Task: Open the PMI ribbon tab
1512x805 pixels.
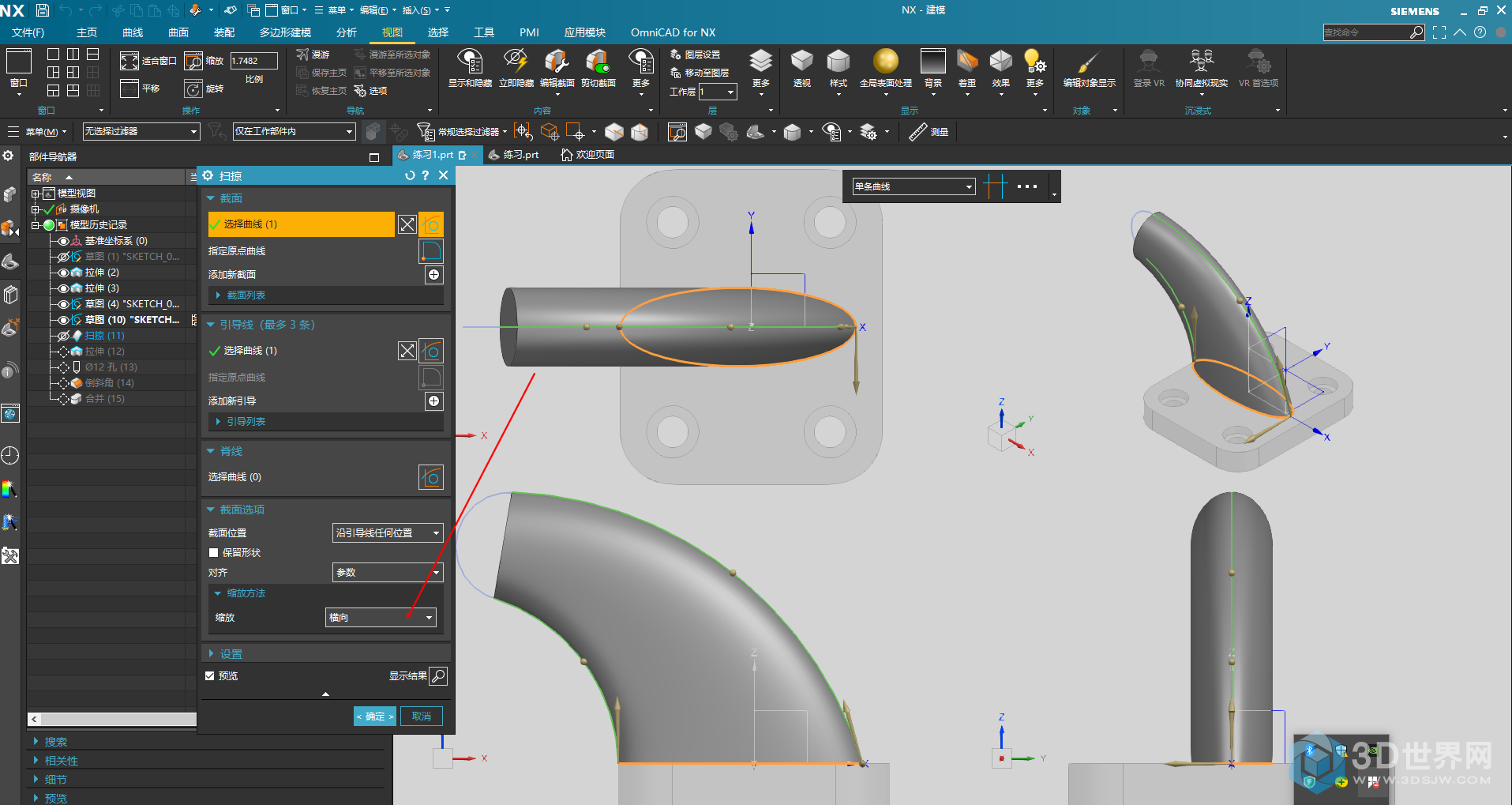Action: coord(529,32)
